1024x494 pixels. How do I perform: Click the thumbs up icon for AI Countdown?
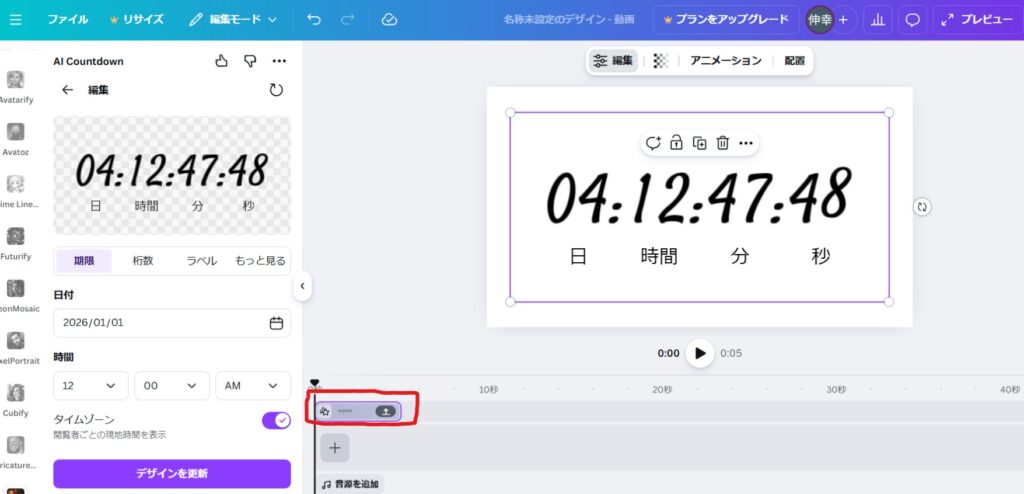pos(222,61)
